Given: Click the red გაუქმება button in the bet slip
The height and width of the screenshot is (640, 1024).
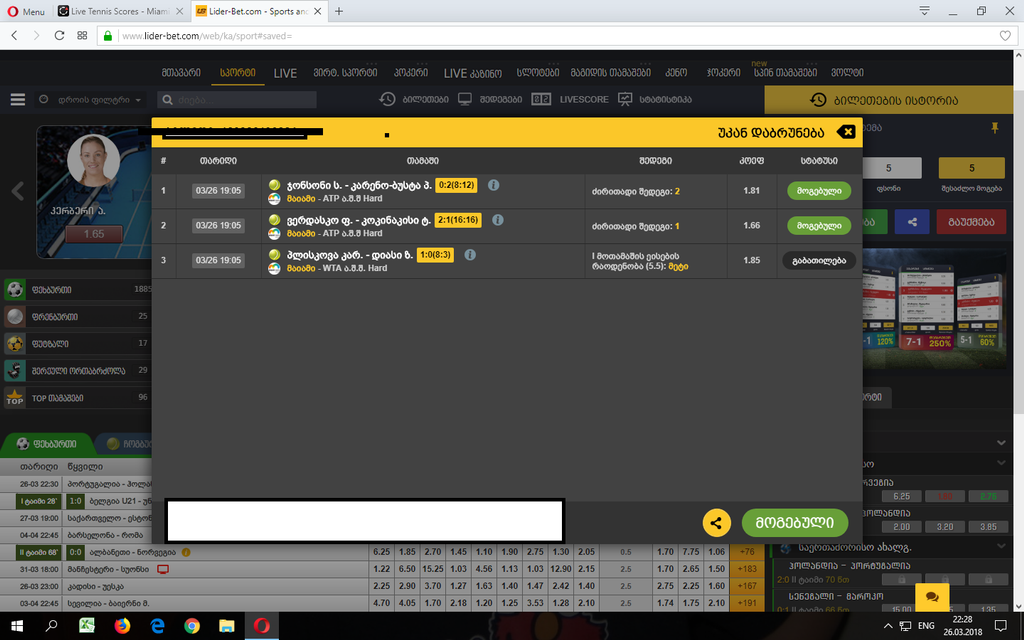Looking at the screenshot, I should (971, 222).
